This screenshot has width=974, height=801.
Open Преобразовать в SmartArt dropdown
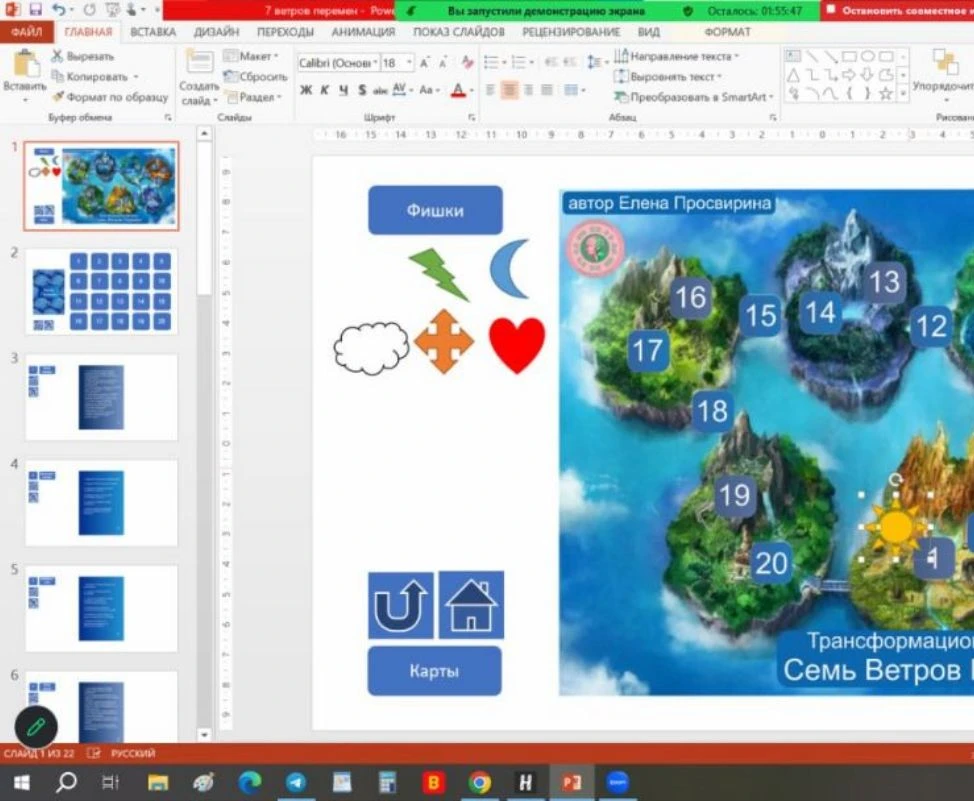point(694,97)
